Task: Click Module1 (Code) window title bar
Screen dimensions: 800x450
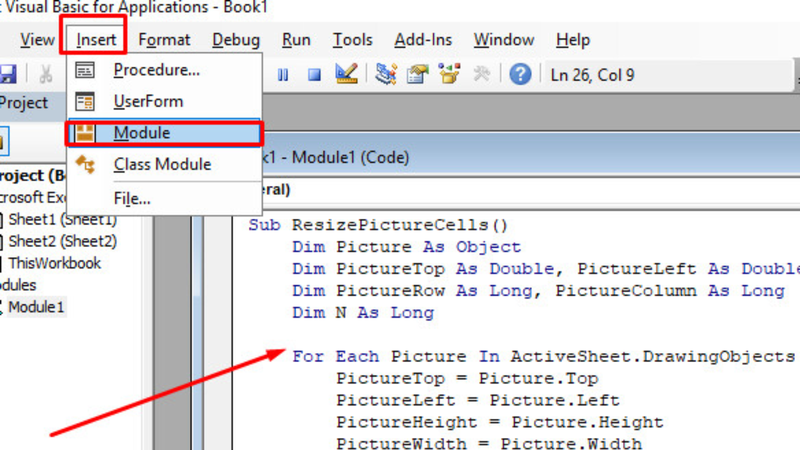Action: pos(531,157)
